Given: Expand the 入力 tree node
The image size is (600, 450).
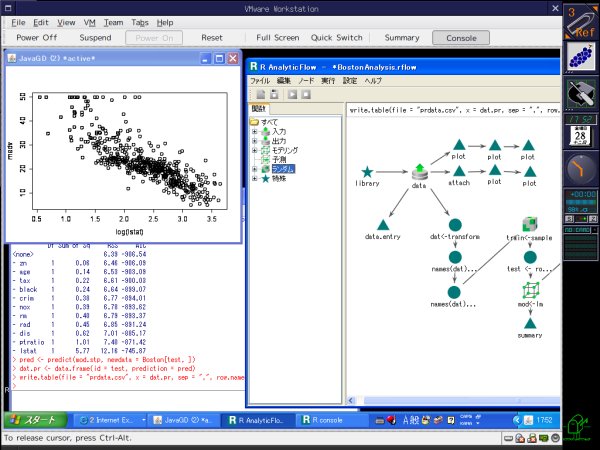Looking at the screenshot, I should [x=254, y=131].
